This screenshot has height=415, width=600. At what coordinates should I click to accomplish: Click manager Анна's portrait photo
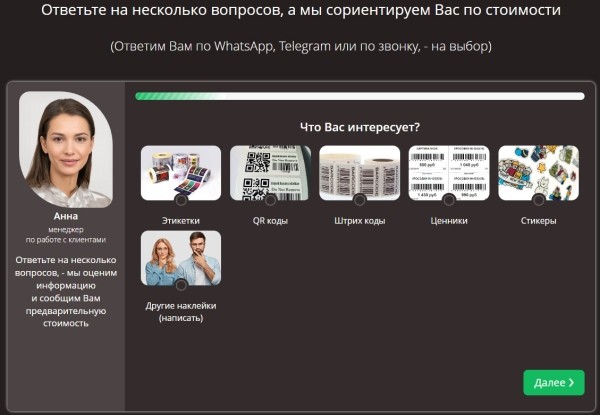[x=66, y=150]
